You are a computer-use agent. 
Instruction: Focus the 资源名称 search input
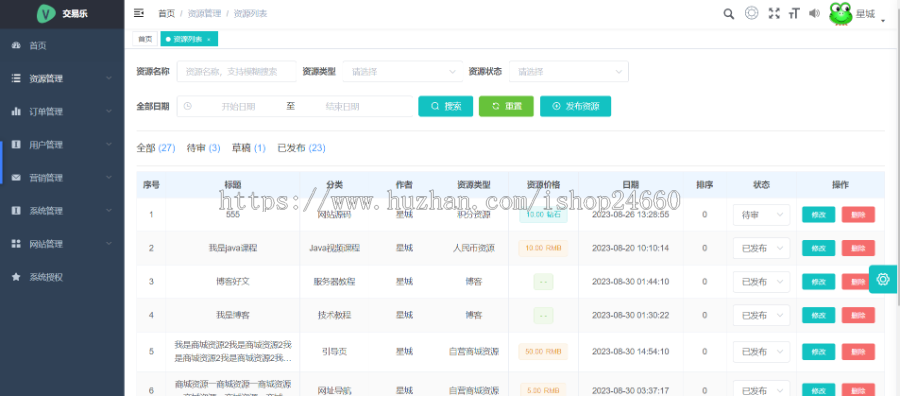click(236, 72)
